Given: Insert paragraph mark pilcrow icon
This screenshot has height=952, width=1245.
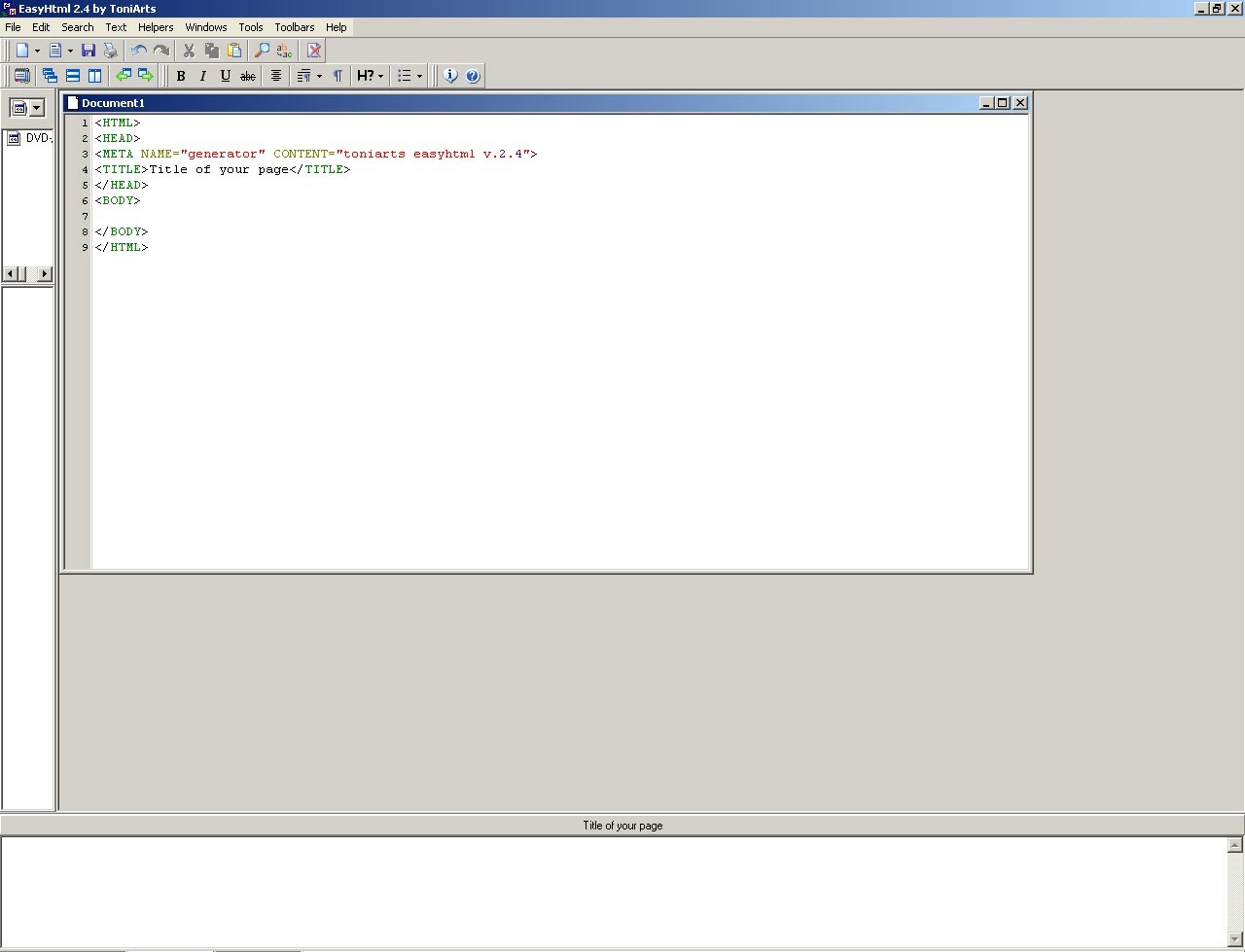Looking at the screenshot, I should 338,76.
